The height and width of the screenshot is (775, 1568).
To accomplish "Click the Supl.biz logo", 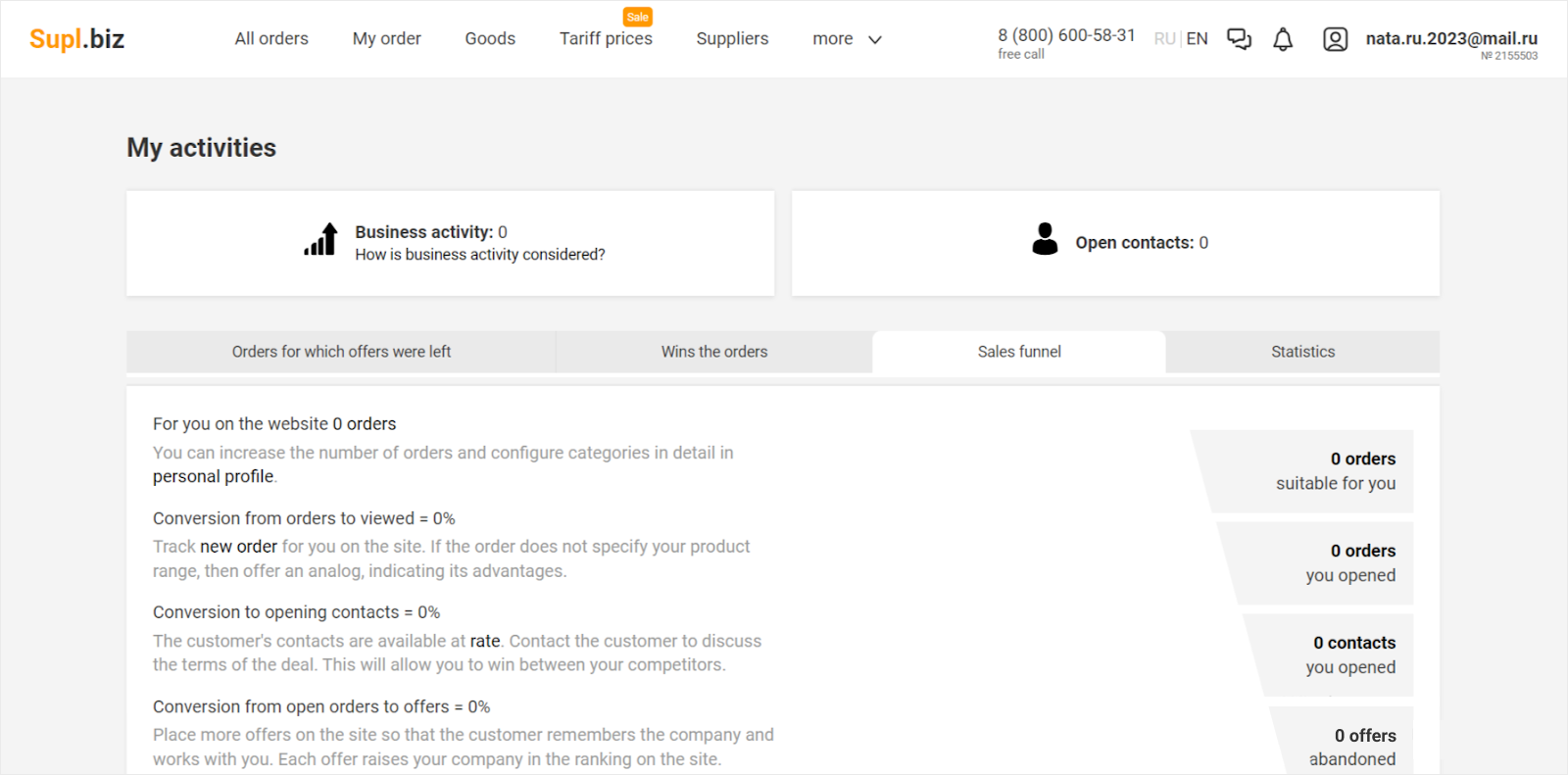I will (x=76, y=38).
